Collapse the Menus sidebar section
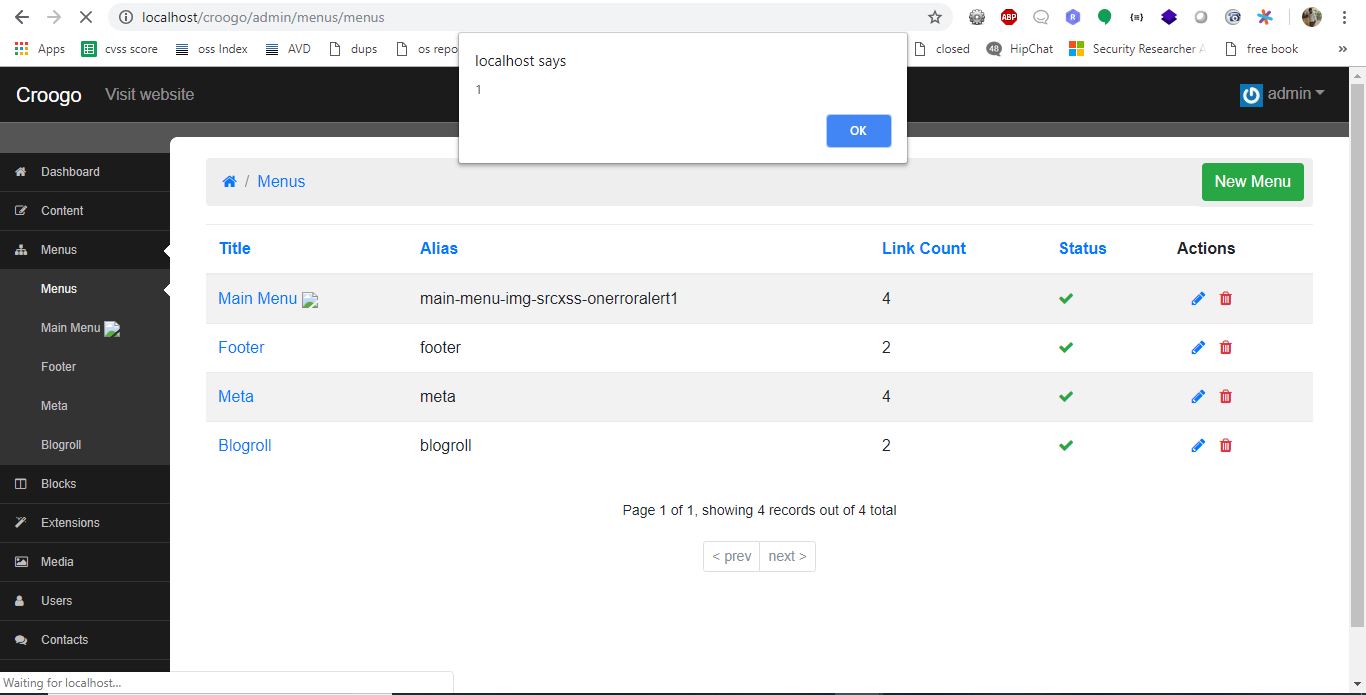Image resolution: width=1366 pixels, height=695 pixels. pyautogui.click(x=85, y=250)
